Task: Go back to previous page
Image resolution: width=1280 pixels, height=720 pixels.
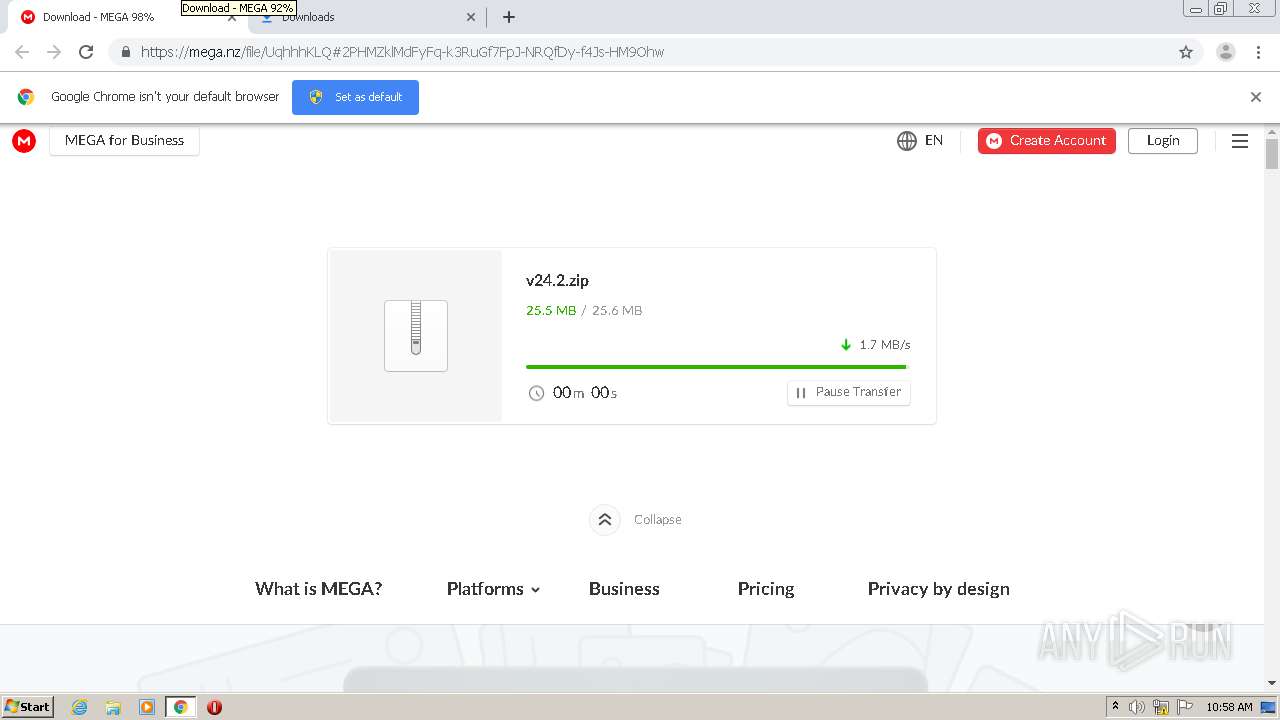Action: (x=22, y=52)
